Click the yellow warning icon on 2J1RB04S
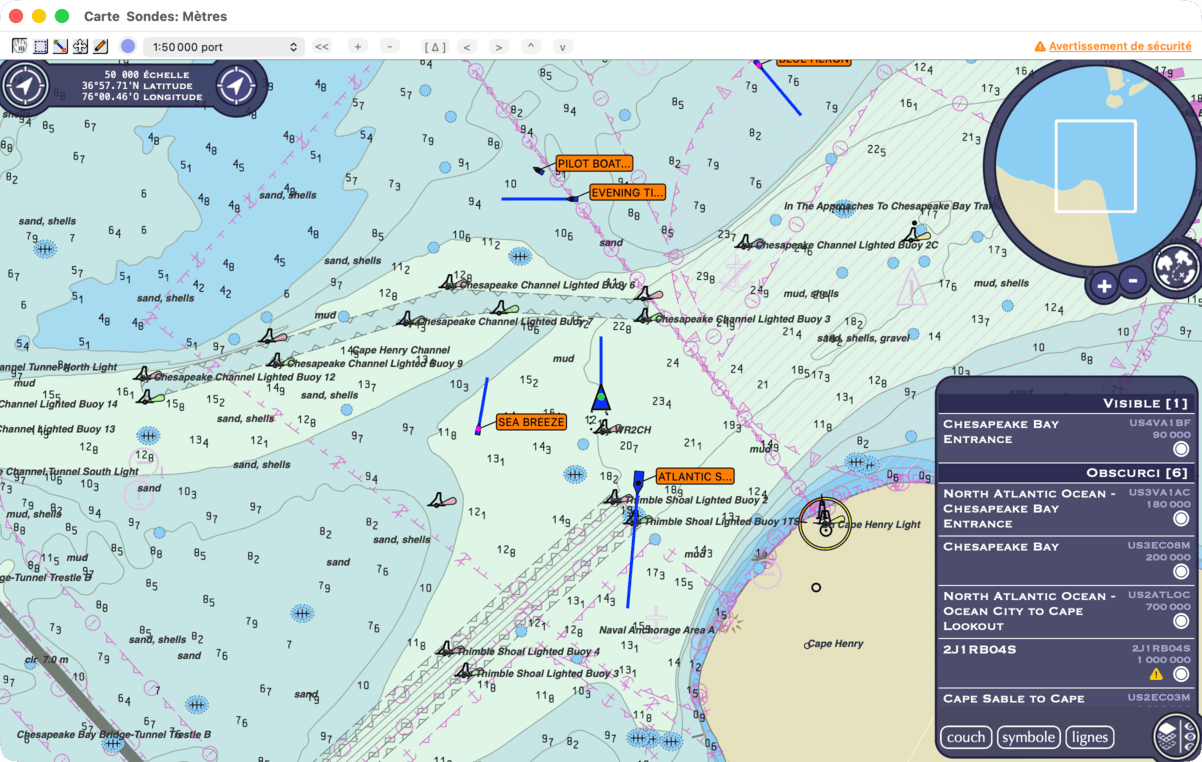This screenshot has width=1202, height=762. (x=1156, y=674)
